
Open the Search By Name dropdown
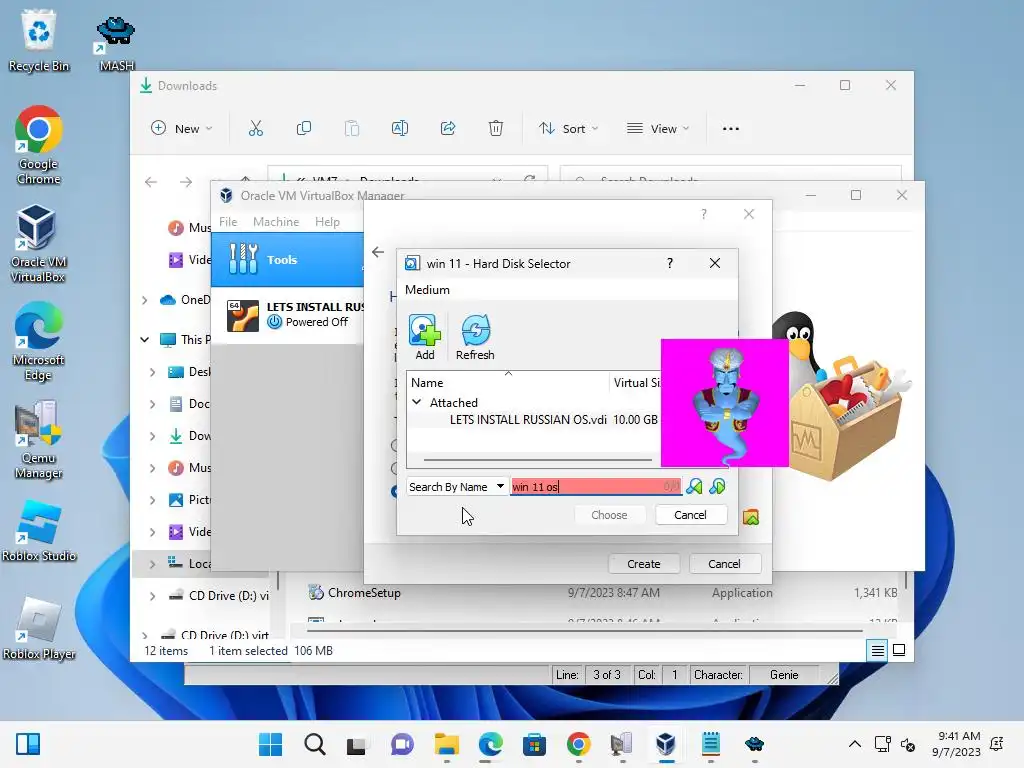coord(457,487)
